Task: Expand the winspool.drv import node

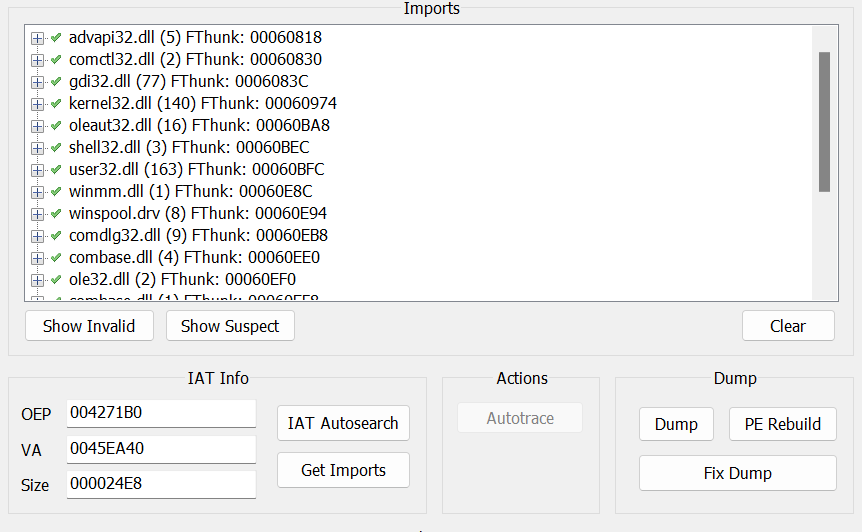Action: click(x=37, y=214)
